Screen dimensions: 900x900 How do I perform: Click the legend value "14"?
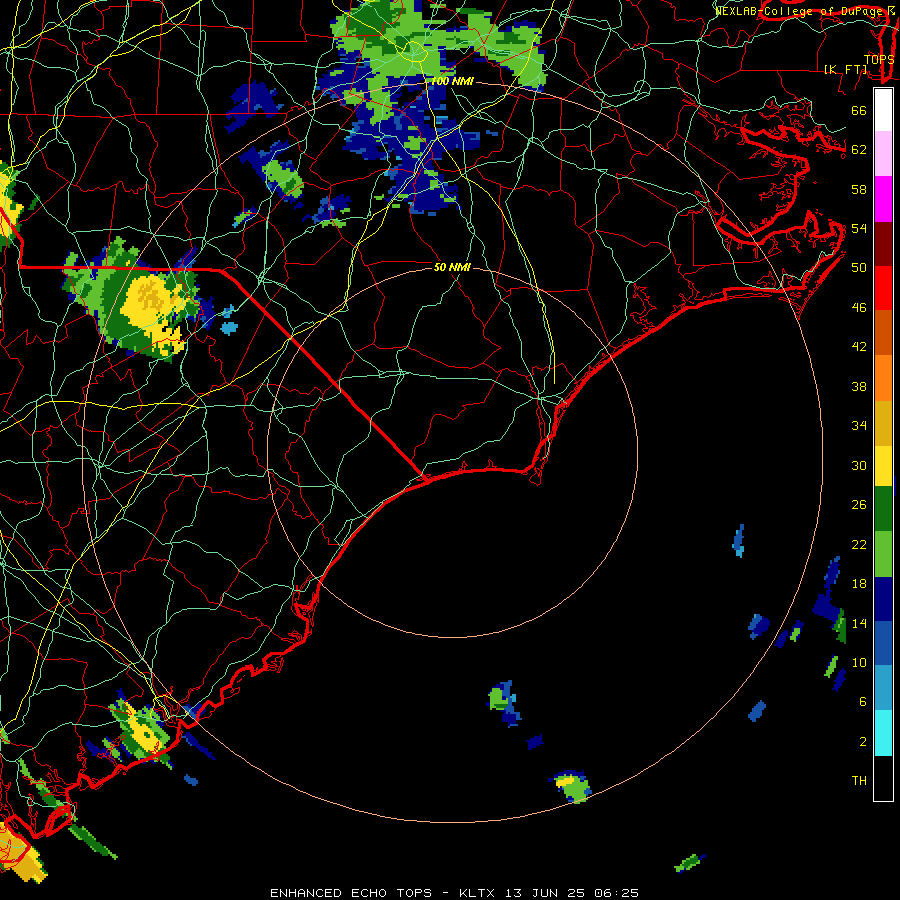tap(859, 623)
